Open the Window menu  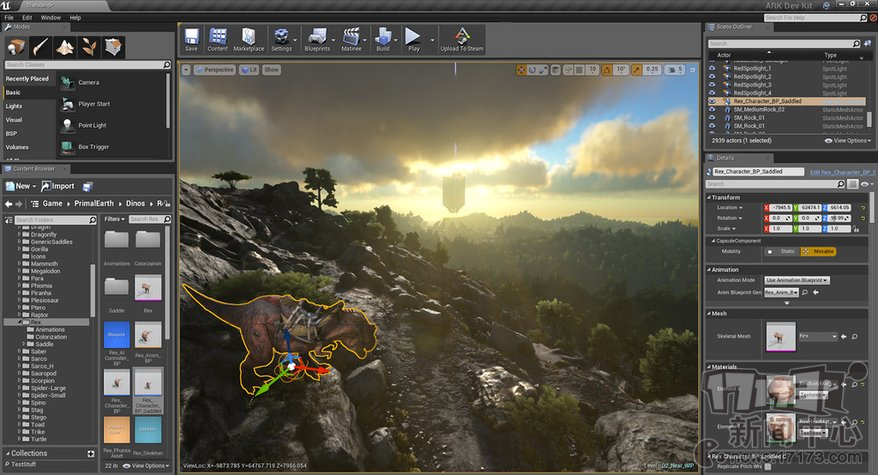50,17
